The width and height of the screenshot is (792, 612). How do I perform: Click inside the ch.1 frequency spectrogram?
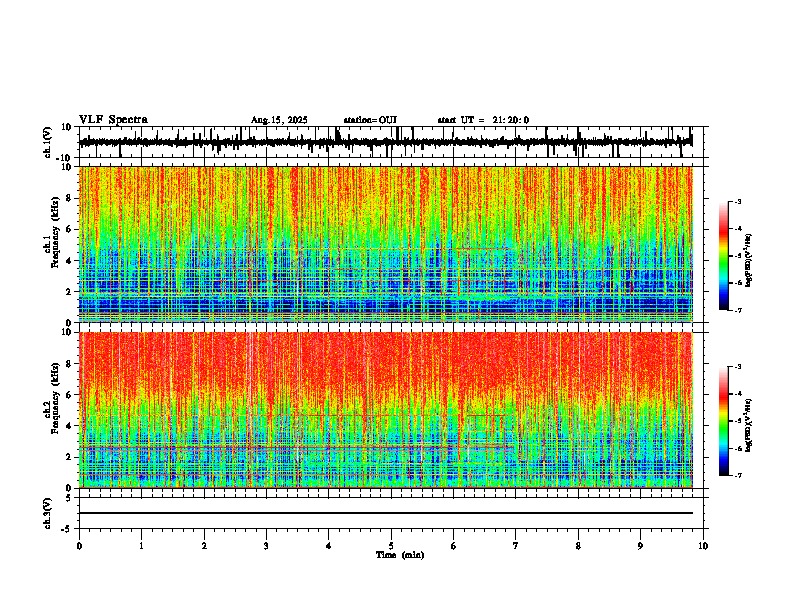(386, 244)
